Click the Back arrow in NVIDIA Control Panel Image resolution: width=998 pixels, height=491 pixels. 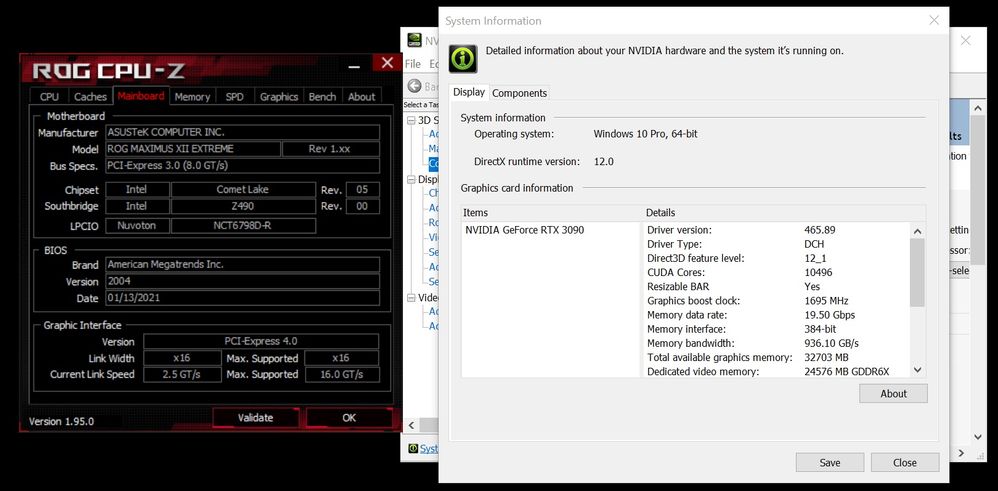(x=414, y=86)
